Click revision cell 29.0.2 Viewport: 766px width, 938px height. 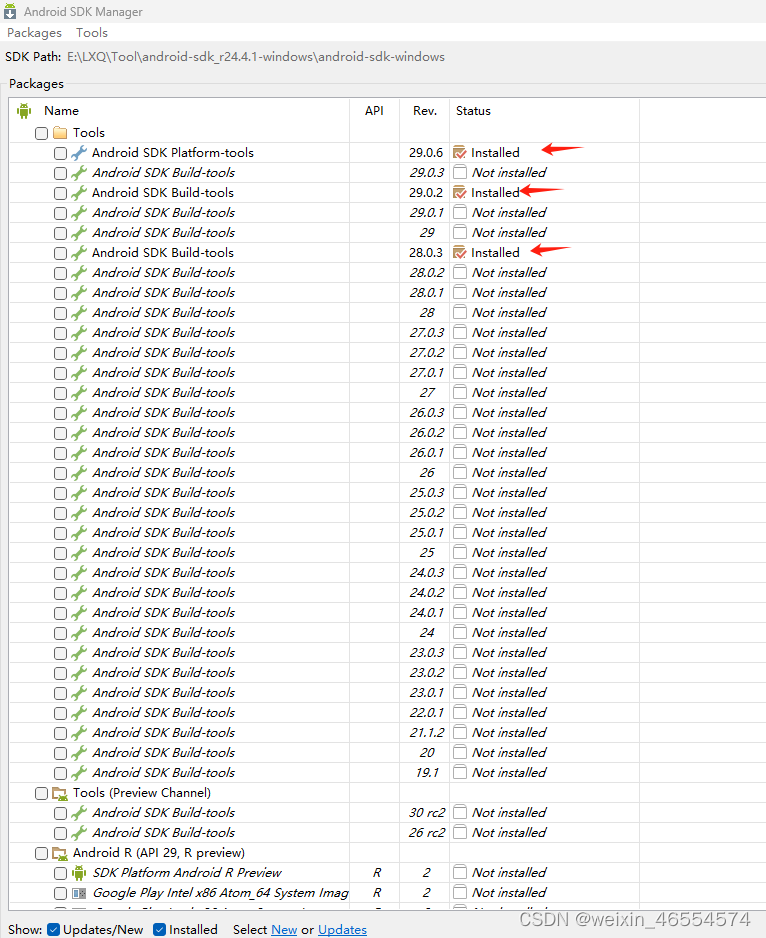pos(425,193)
